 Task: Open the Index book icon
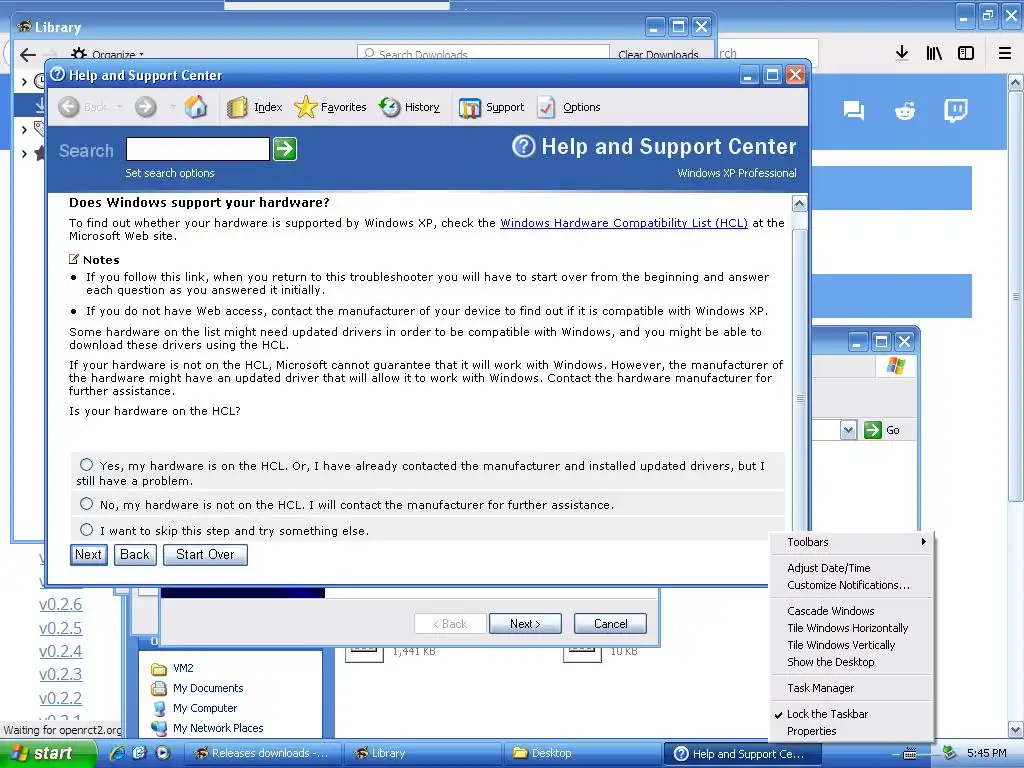click(x=237, y=107)
